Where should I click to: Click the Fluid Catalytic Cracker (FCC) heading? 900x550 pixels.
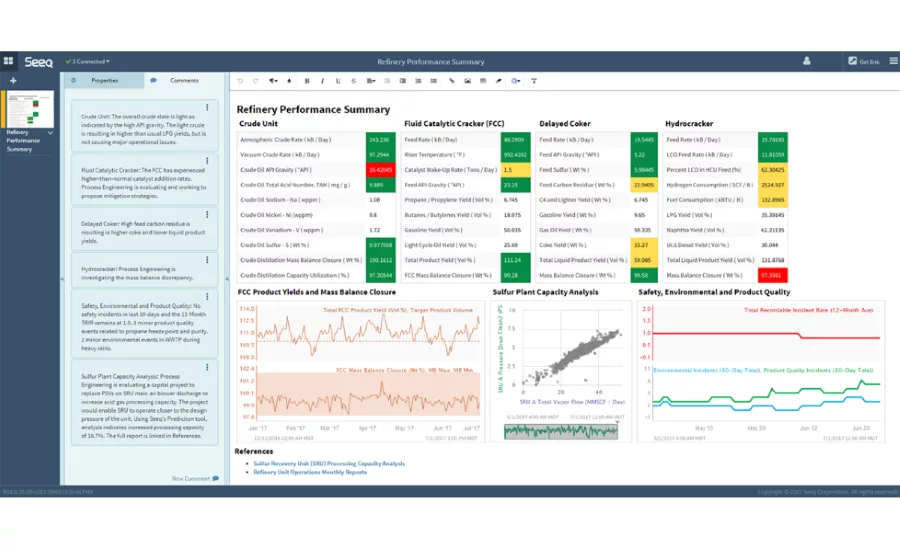click(454, 123)
